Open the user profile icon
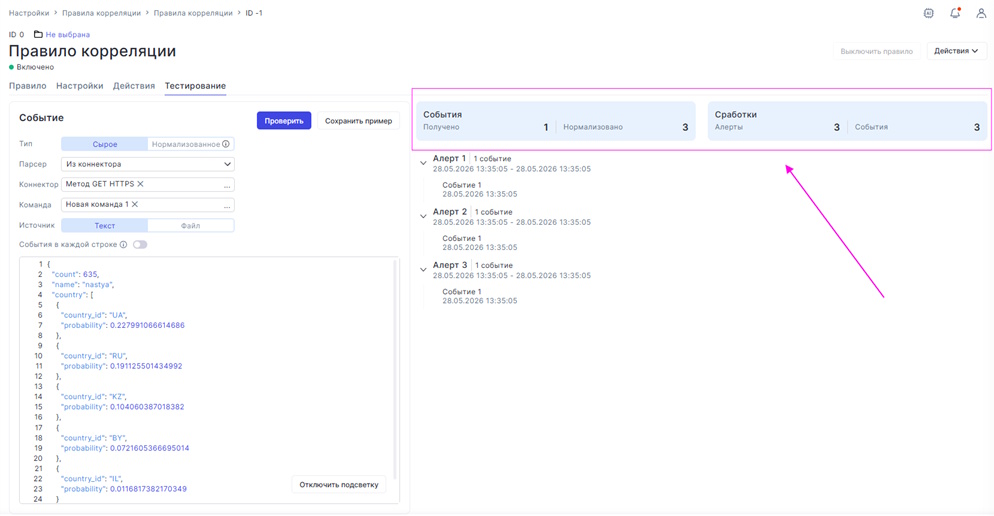This screenshot has width=994, height=516. (x=981, y=13)
